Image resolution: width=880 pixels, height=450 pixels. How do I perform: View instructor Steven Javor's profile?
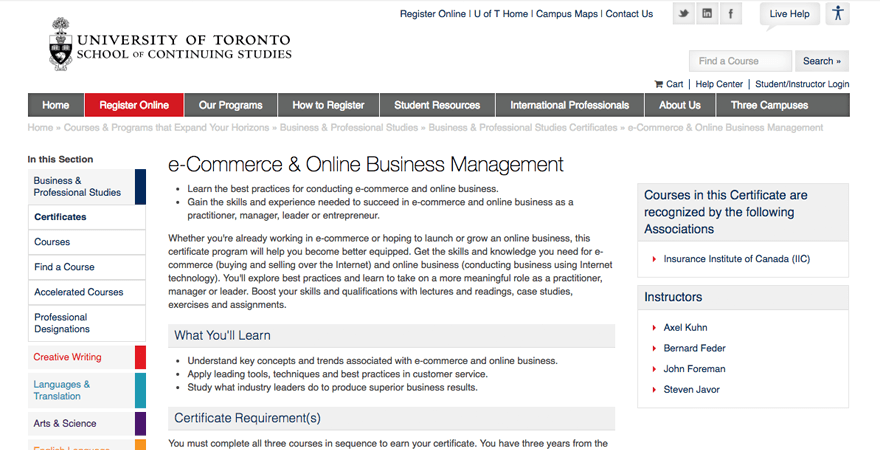(691, 390)
